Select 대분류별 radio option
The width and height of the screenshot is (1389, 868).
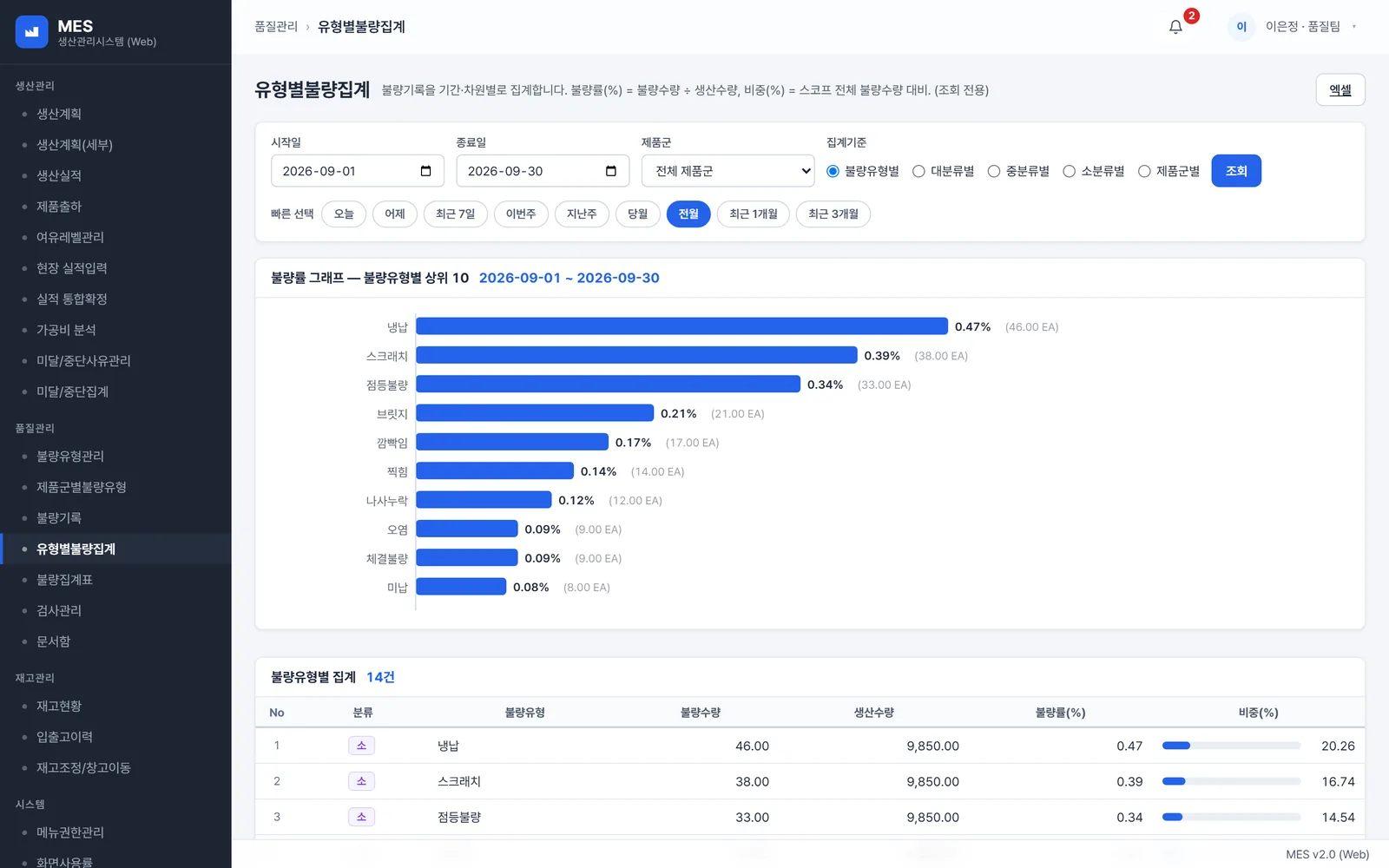pyautogui.click(x=918, y=171)
